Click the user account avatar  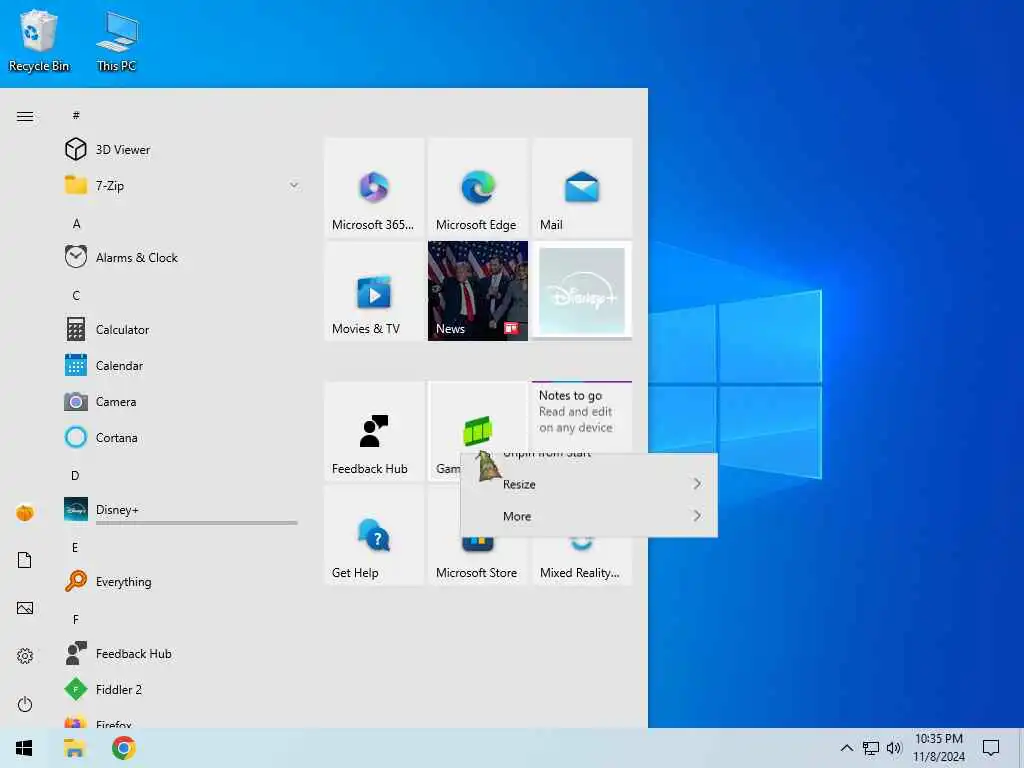(x=25, y=513)
